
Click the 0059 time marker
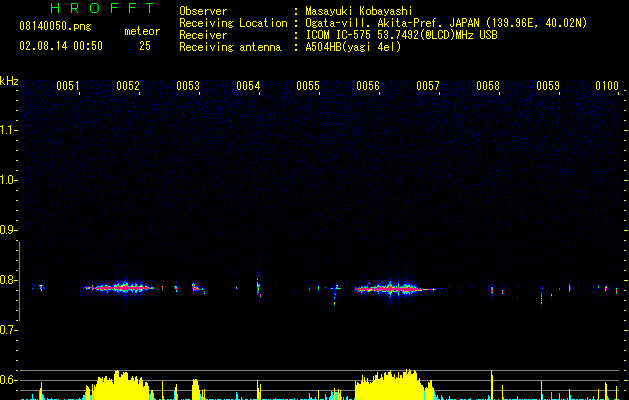[548, 86]
